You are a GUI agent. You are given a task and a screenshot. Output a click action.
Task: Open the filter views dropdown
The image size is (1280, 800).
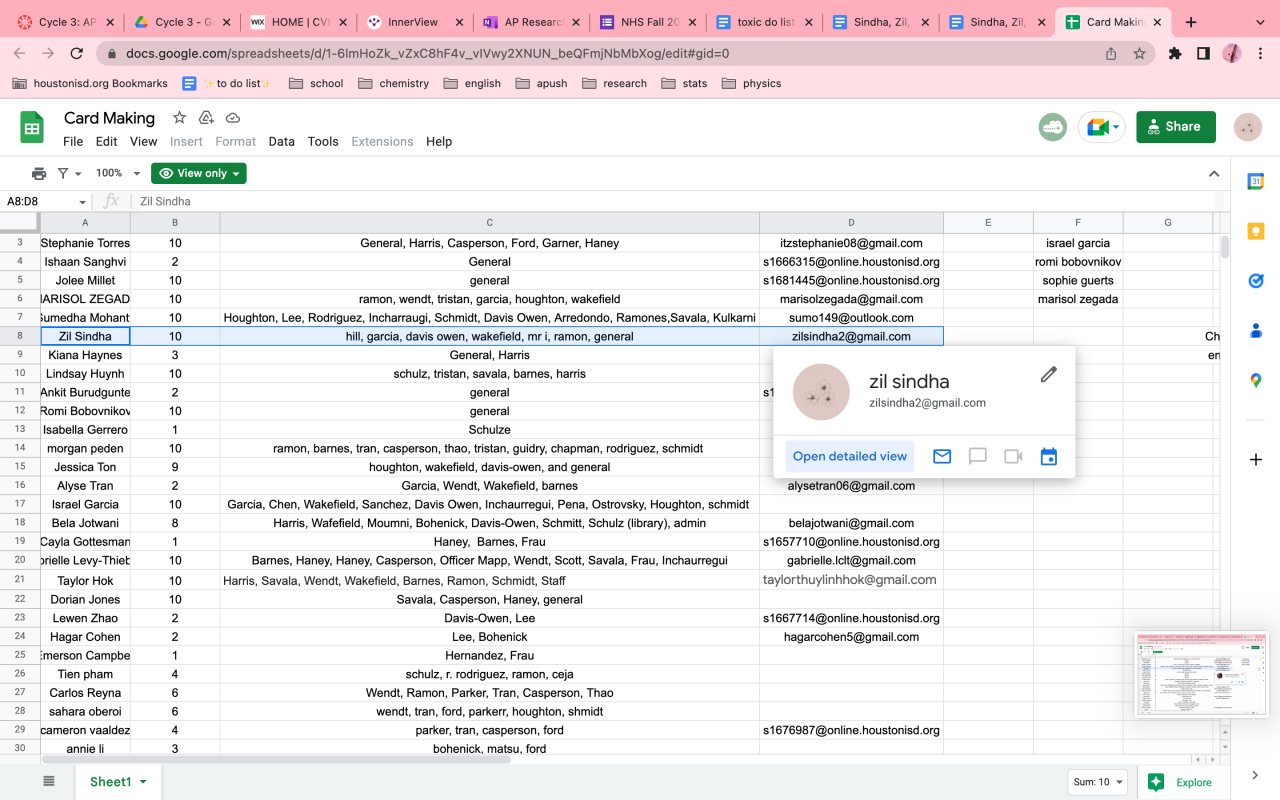click(69, 173)
